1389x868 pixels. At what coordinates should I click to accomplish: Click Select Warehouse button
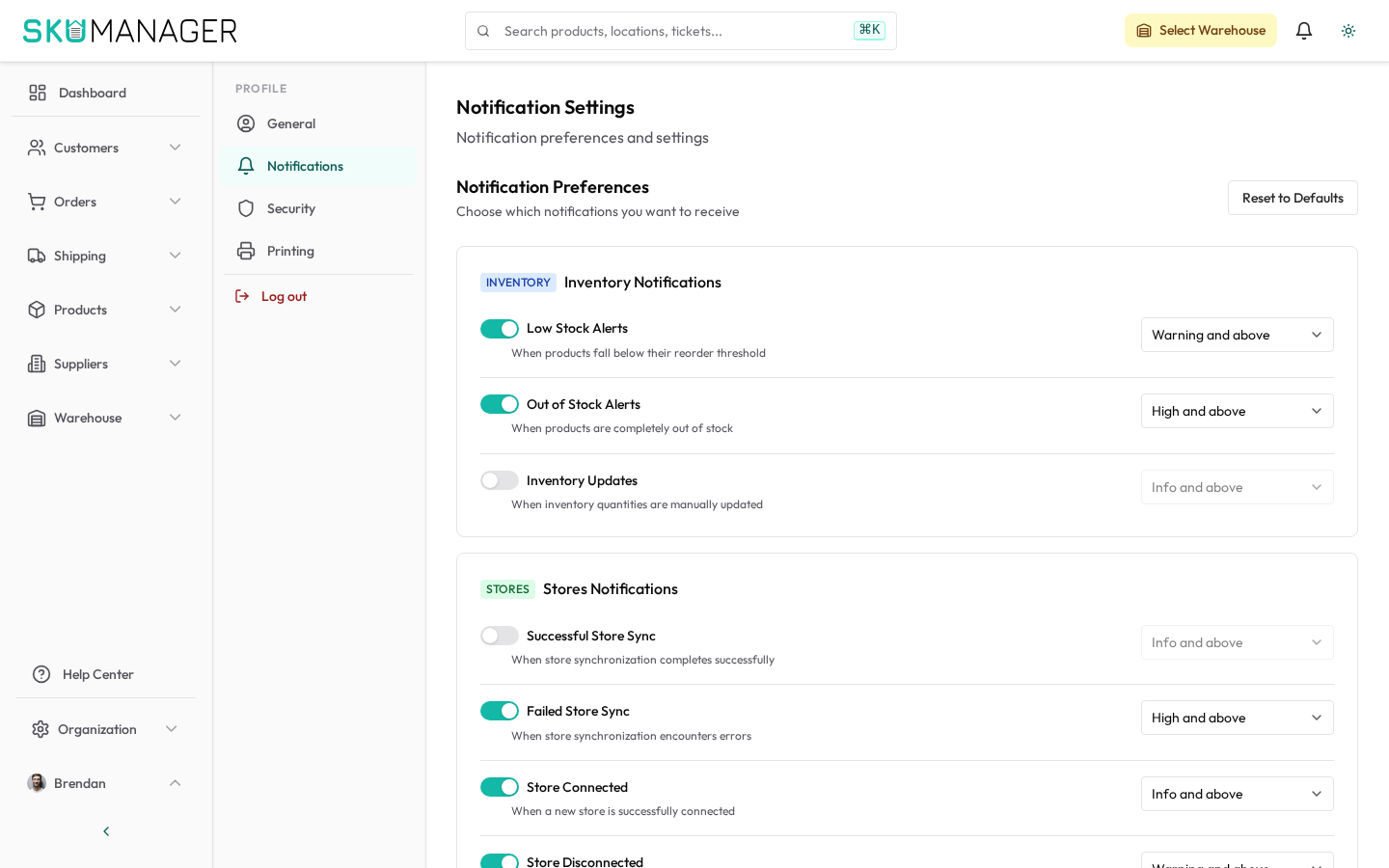pos(1201,31)
